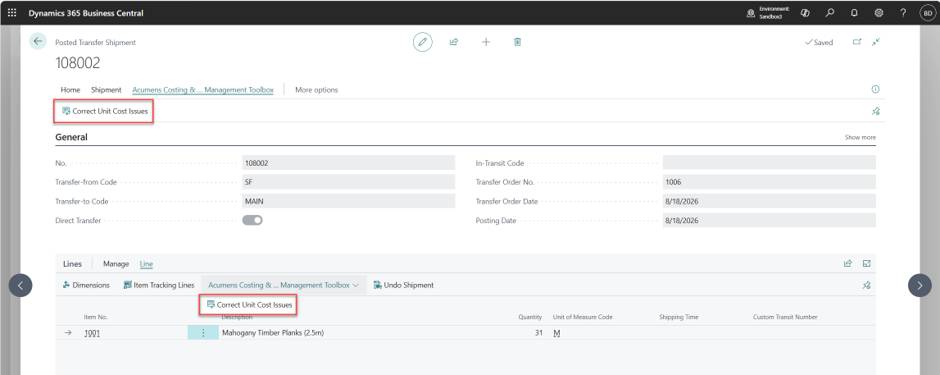Pin the Lines action bar
The height and width of the screenshot is (375, 940).
866,285
